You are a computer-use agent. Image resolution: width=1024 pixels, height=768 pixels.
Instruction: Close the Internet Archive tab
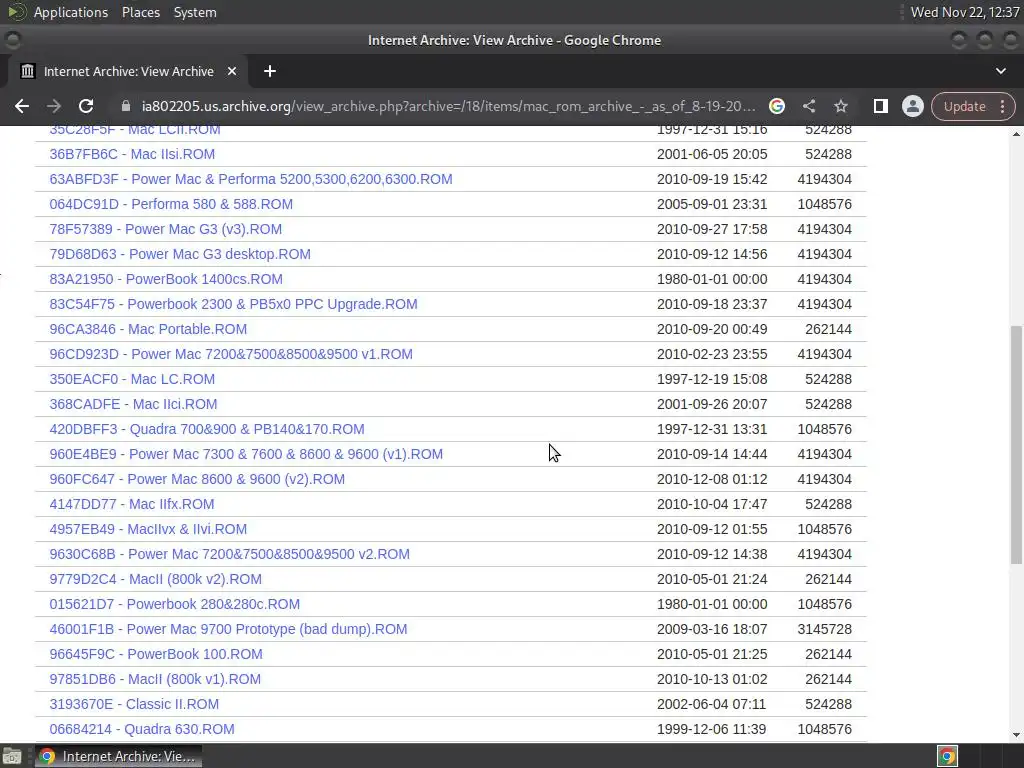[232, 71]
